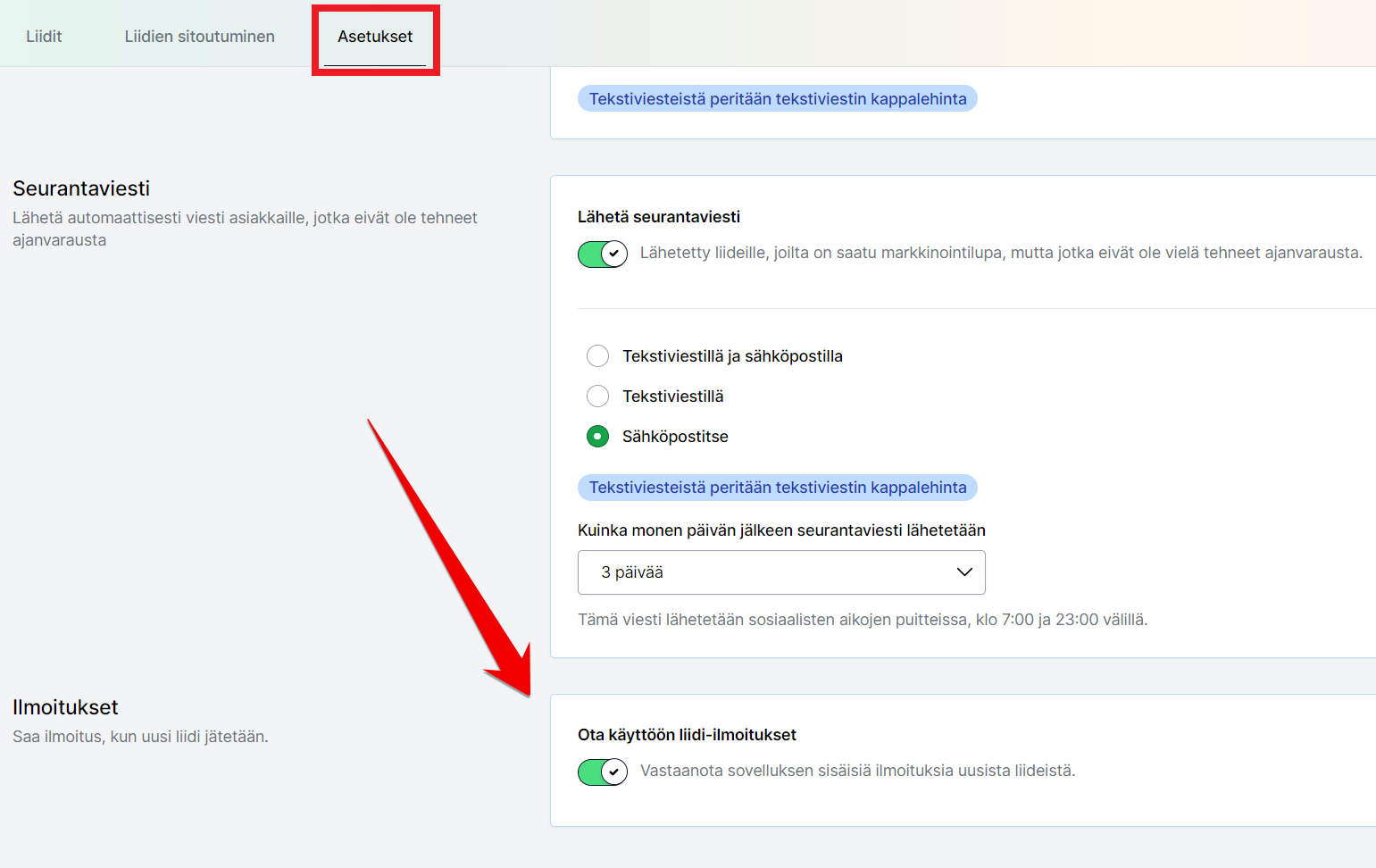
Task: Click the klo 7:00 ja 23:00 help text
Action: (862, 620)
